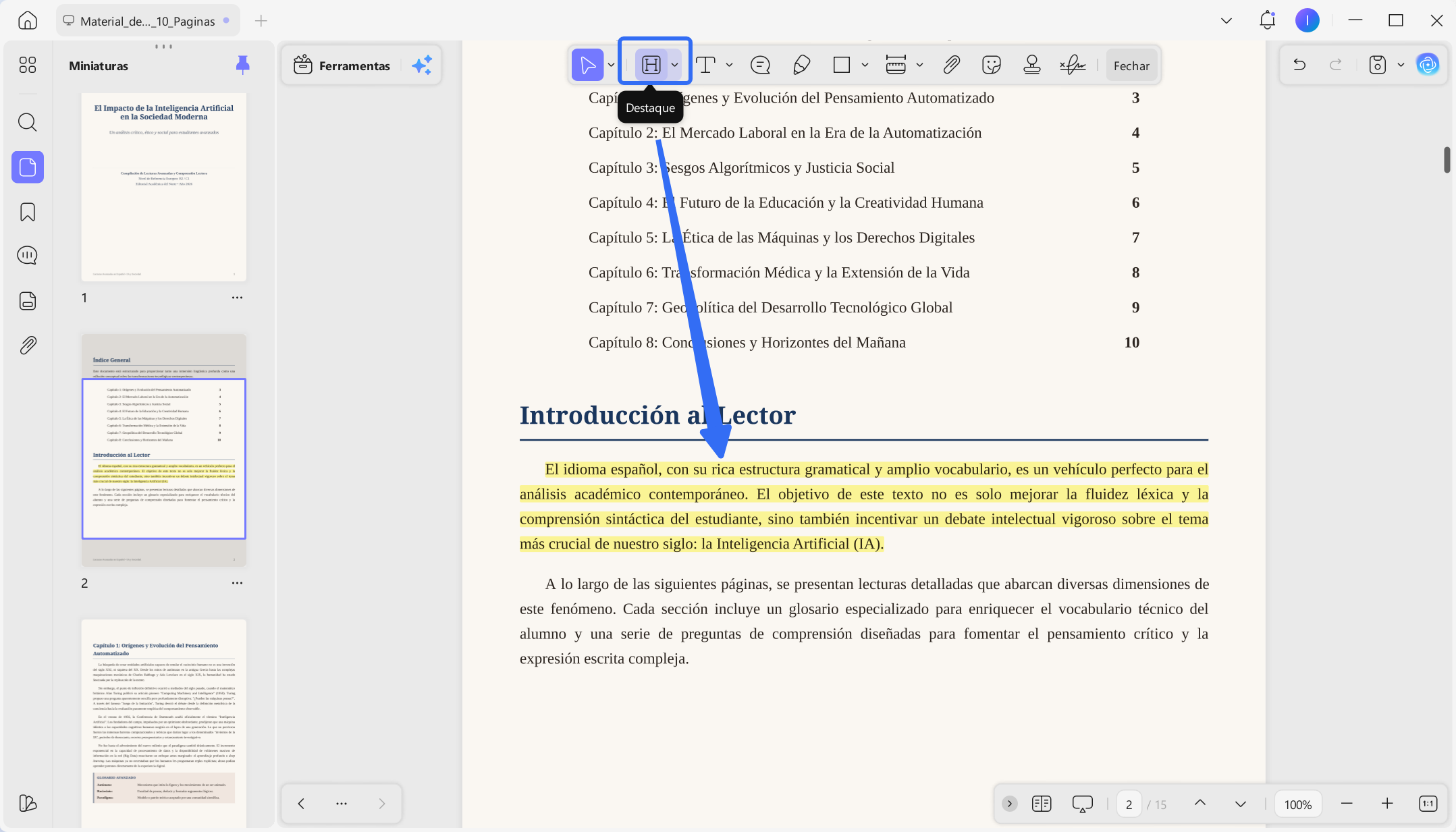Screen dimensions: 1456x832
Task: Open options menu for page 2 thumbnail
Action: [237, 583]
